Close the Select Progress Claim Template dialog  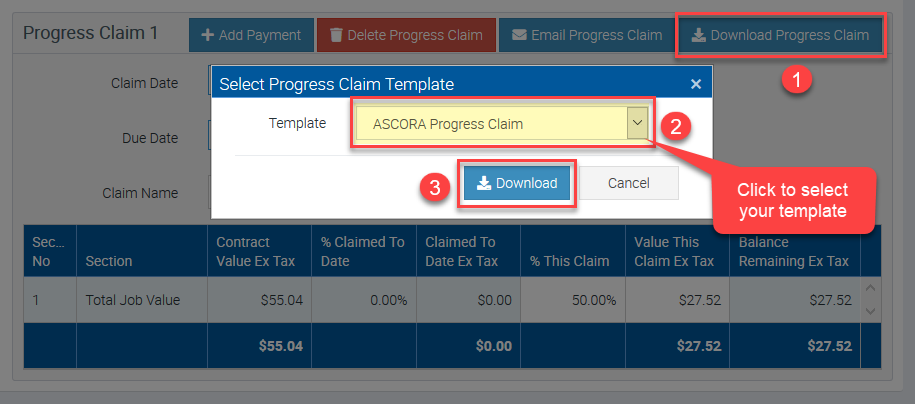pyautogui.click(x=696, y=84)
